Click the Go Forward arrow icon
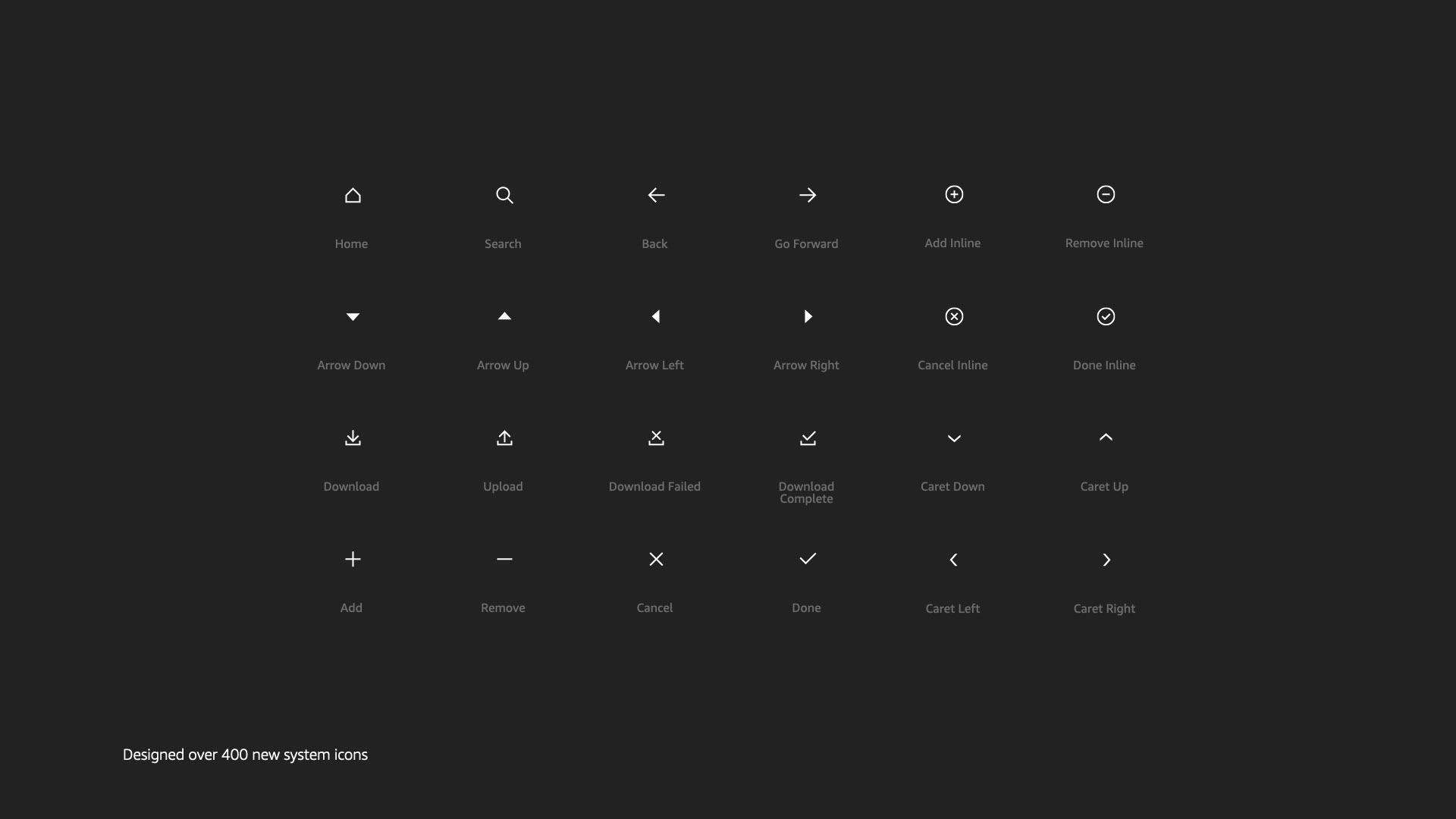 click(x=808, y=195)
